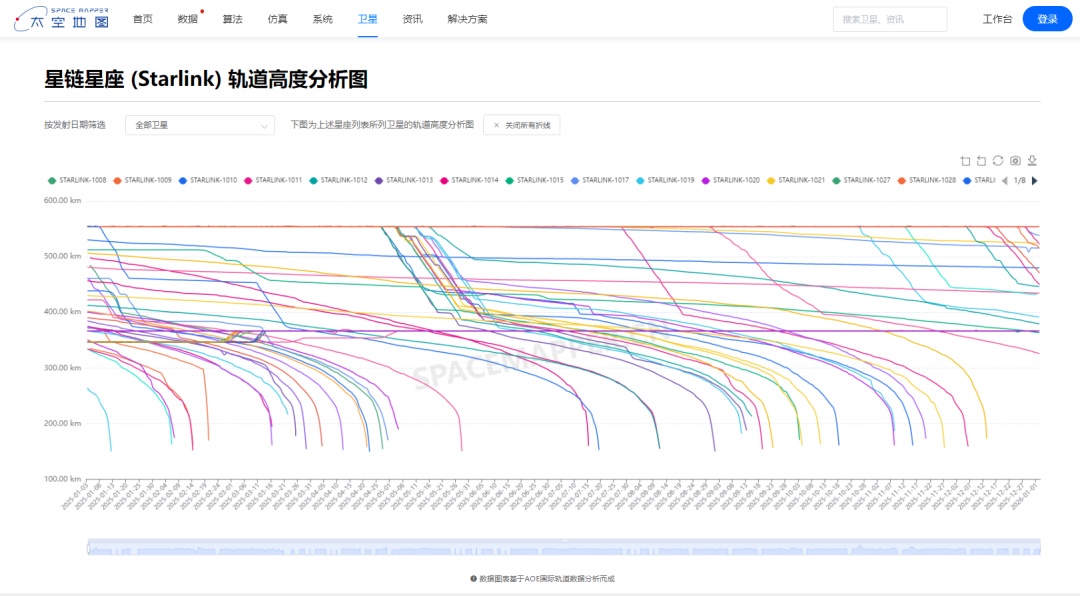Viewport: 1080px width, 596px height.
Task: Click the date range zoom slider below chart
Action: pos(564,547)
